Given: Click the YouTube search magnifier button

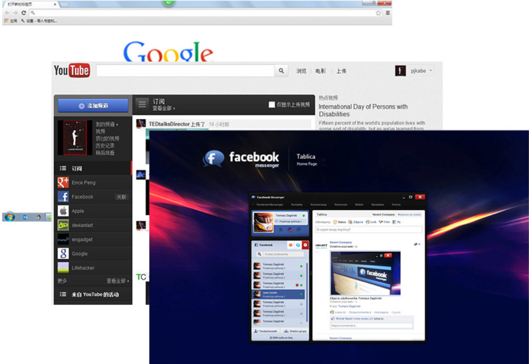Looking at the screenshot, I should [x=281, y=71].
